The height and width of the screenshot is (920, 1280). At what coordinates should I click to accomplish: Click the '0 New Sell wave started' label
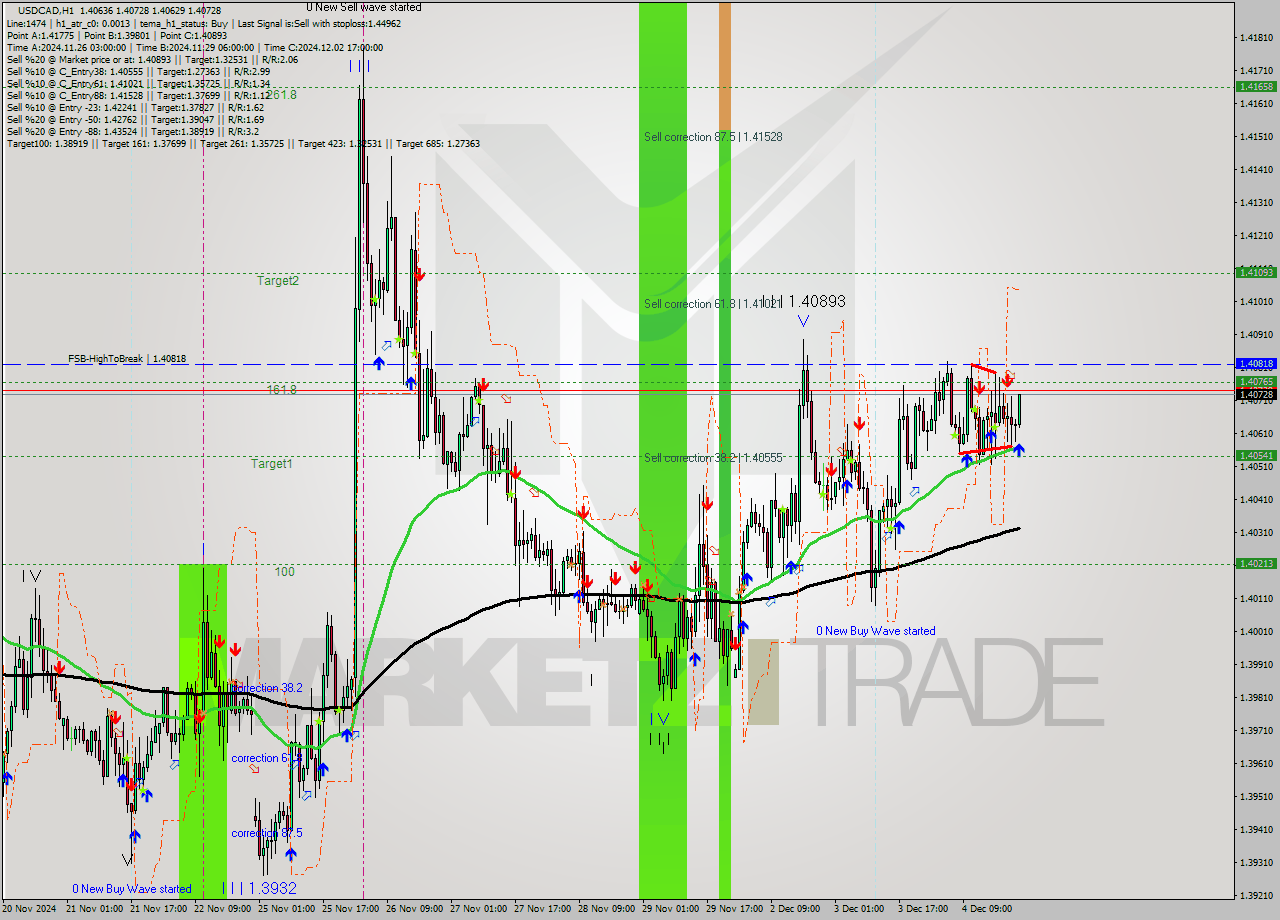point(364,7)
